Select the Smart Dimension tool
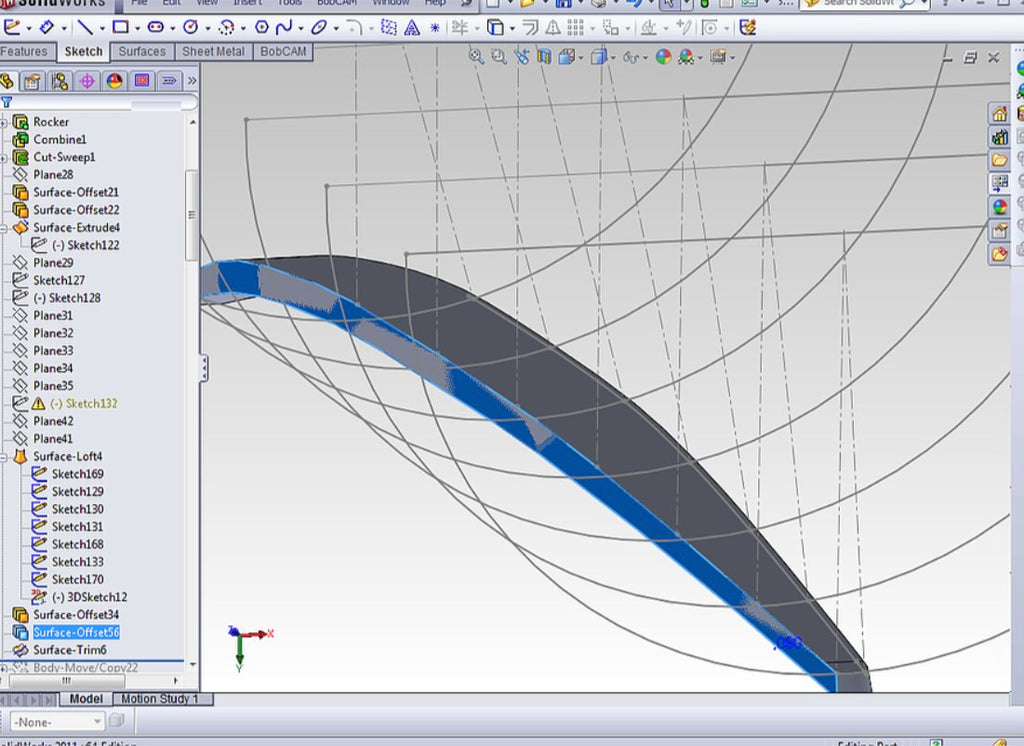Viewport: 1024px width, 746px height. point(47,28)
